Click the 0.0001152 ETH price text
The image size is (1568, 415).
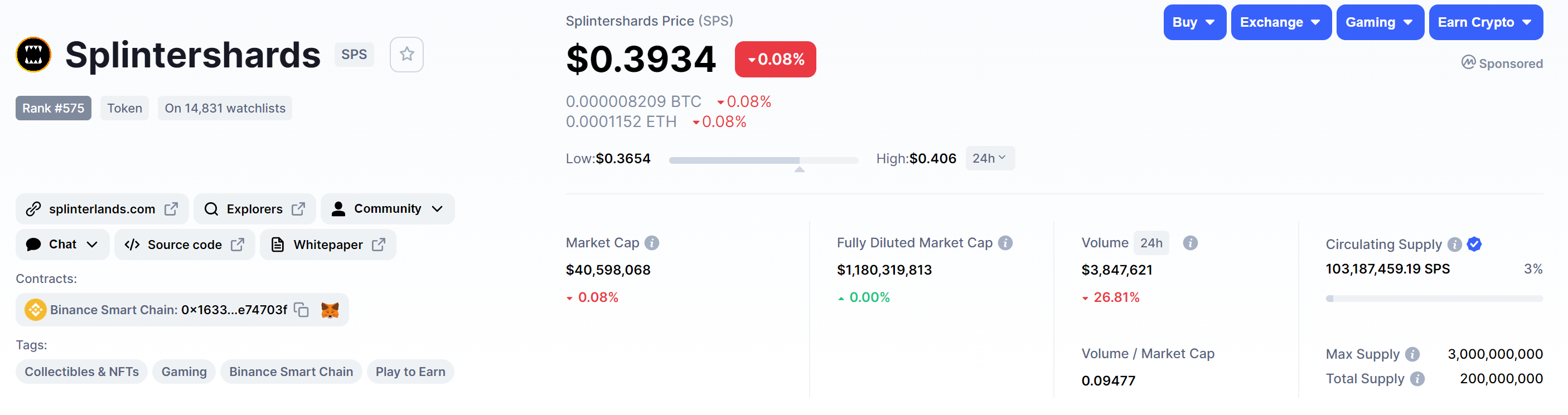[x=621, y=121]
